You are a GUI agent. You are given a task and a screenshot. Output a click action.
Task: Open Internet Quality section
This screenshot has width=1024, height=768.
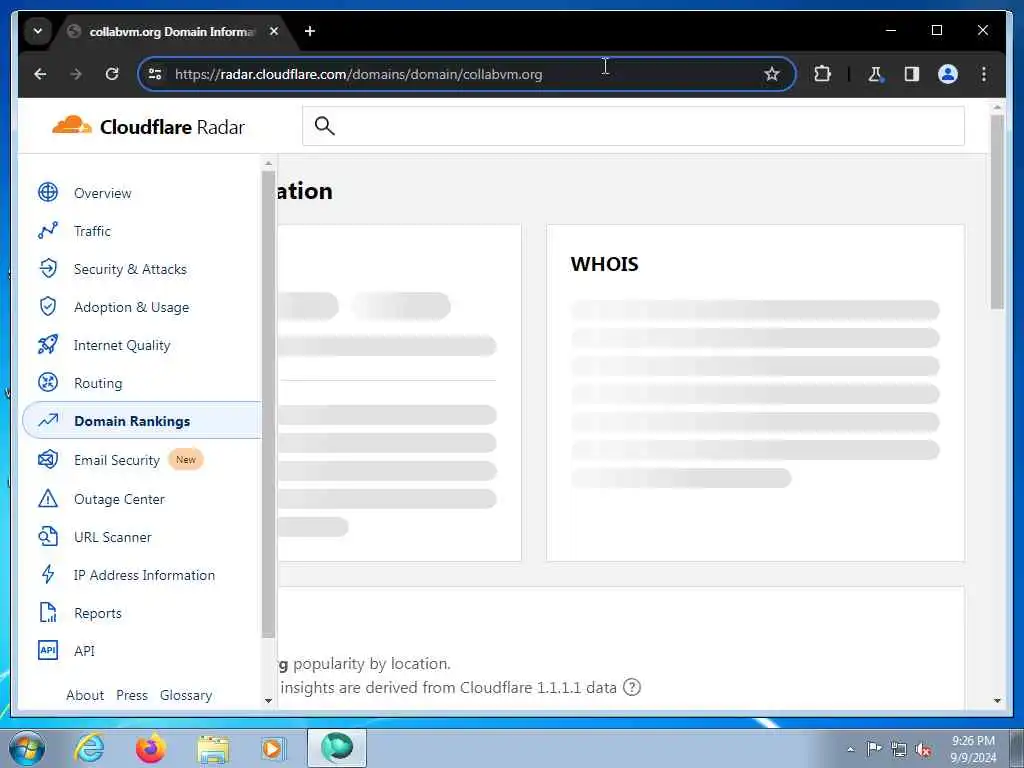click(122, 345)
